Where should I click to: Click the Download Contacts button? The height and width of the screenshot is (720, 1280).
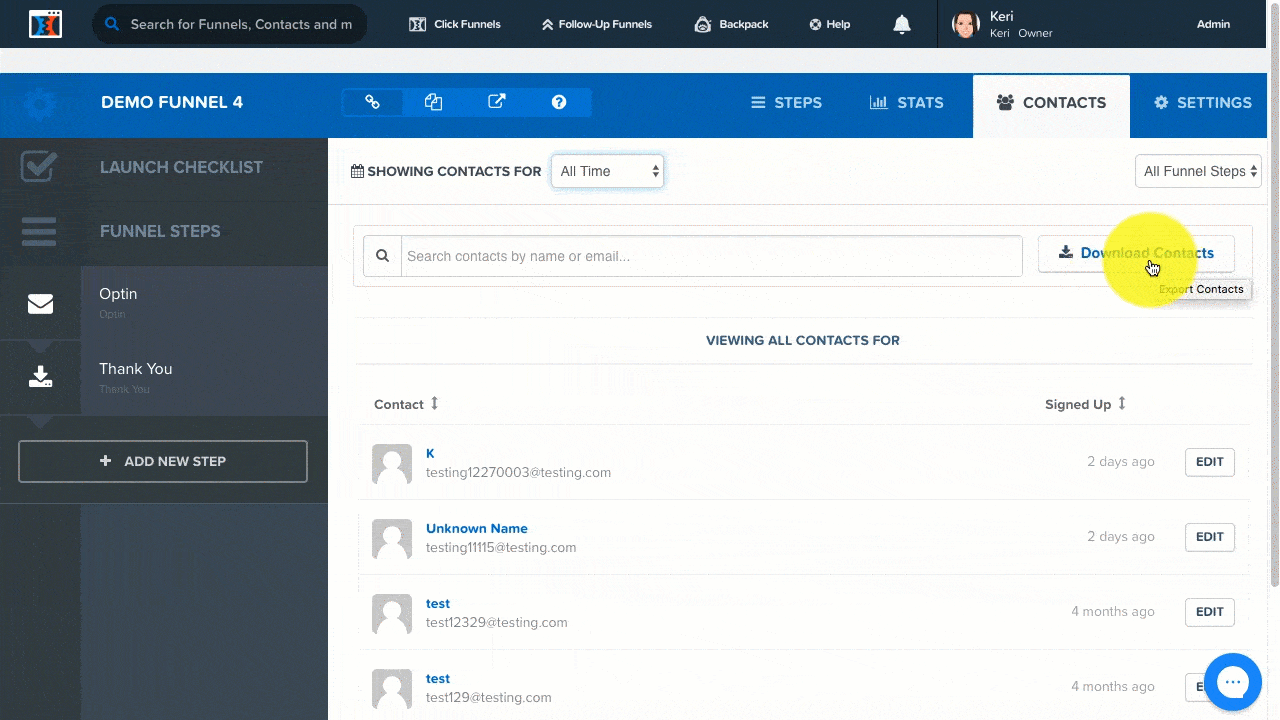point(1136,253)
